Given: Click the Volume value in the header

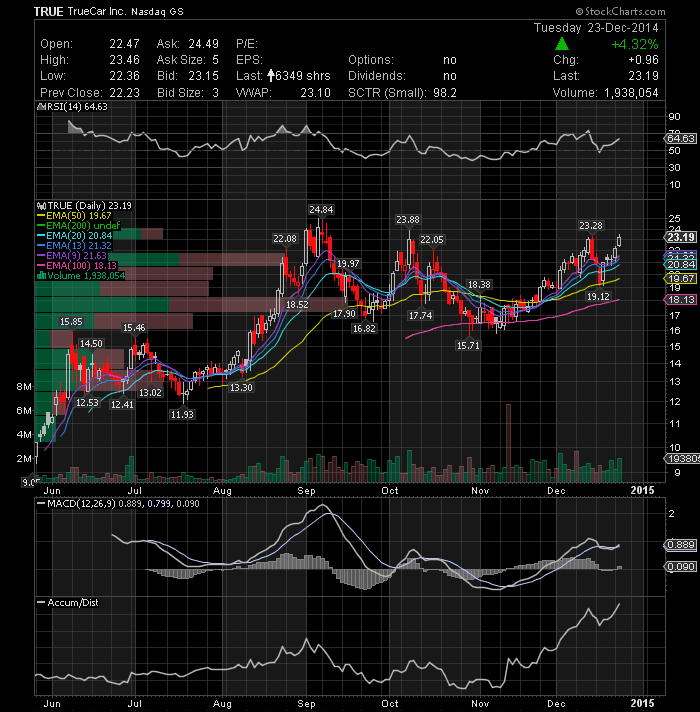Looking at the screenshot, I should [631, 93].
